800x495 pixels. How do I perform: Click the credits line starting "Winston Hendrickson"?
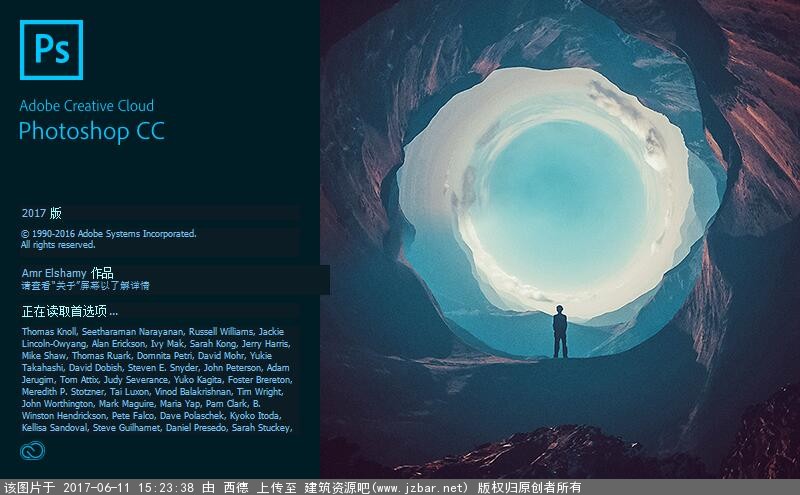pos(152,416)
